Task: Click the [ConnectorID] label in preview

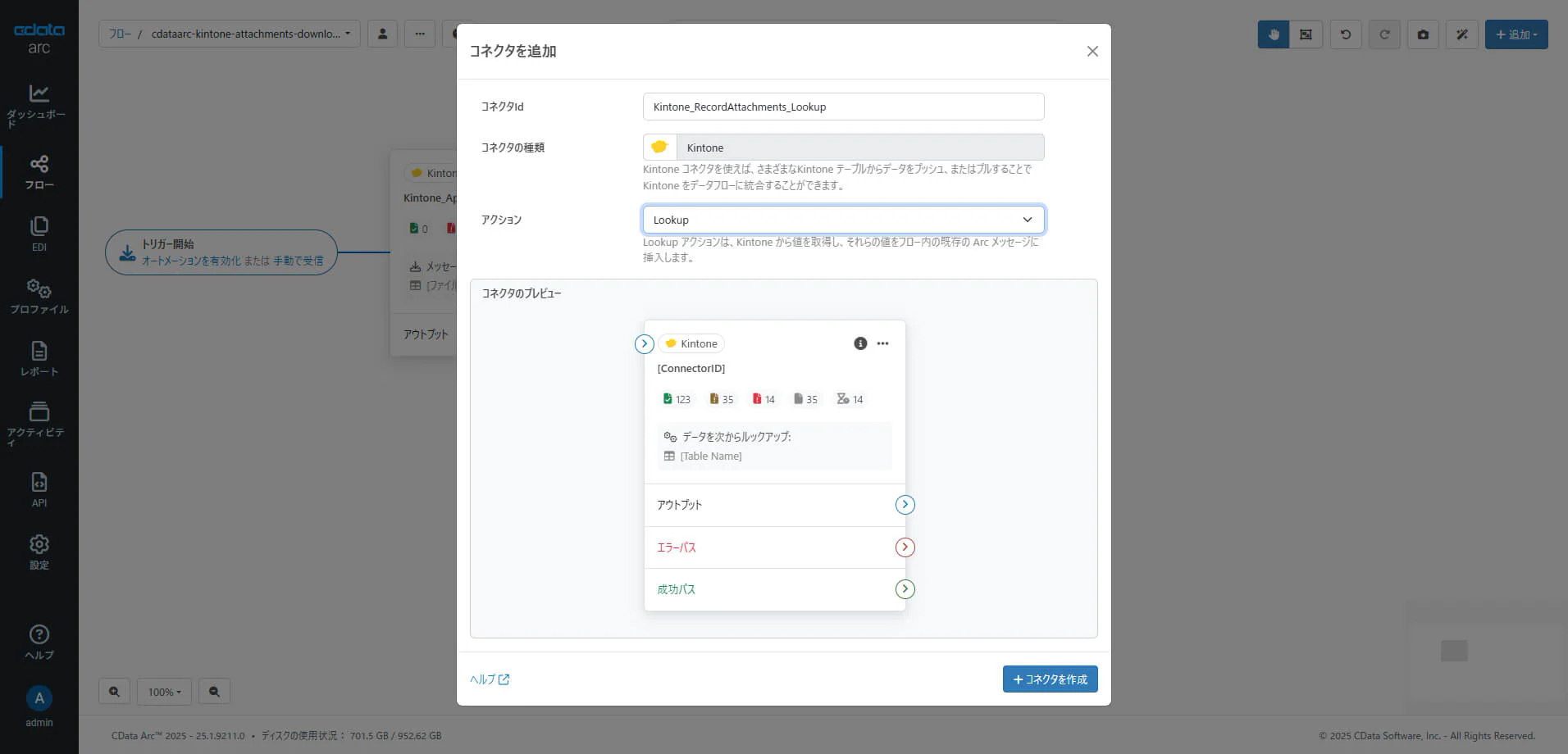Action: (x=691, y=369)
